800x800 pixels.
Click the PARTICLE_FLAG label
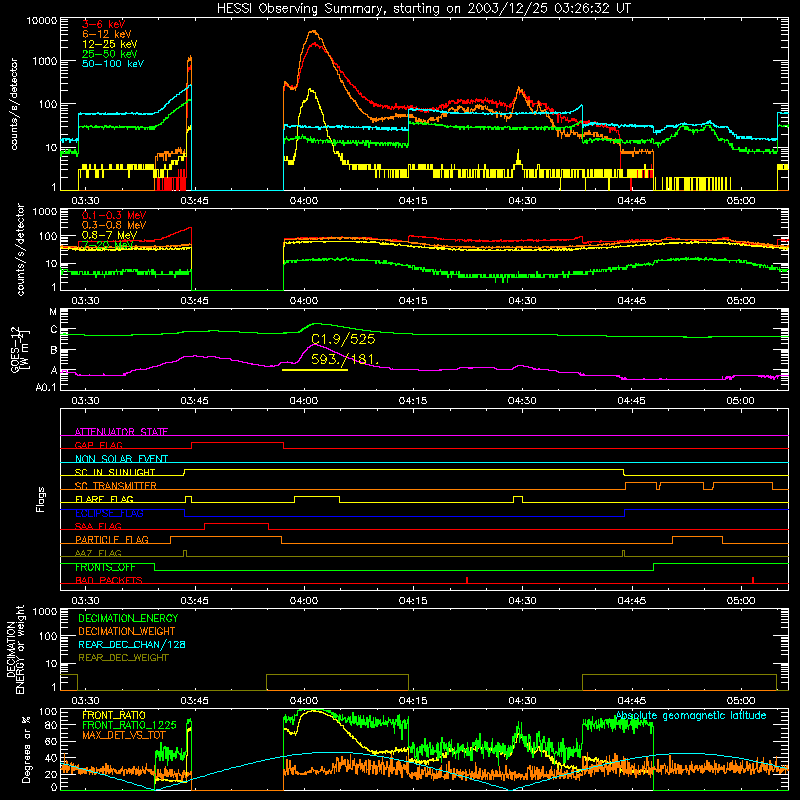click(112, 540)
